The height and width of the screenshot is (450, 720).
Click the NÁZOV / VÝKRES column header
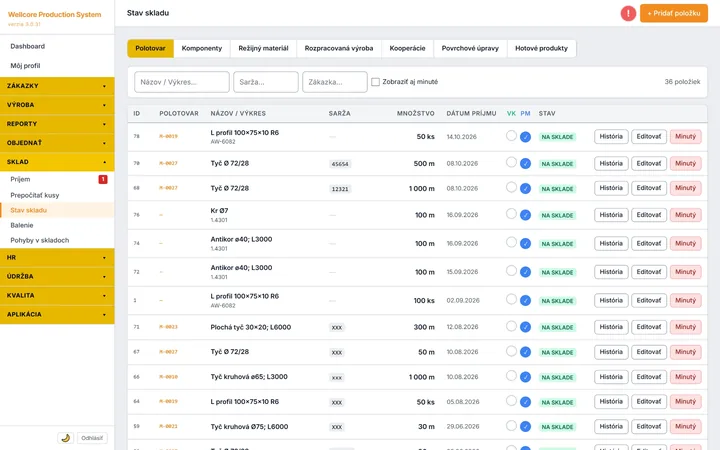tap(238, 113)
